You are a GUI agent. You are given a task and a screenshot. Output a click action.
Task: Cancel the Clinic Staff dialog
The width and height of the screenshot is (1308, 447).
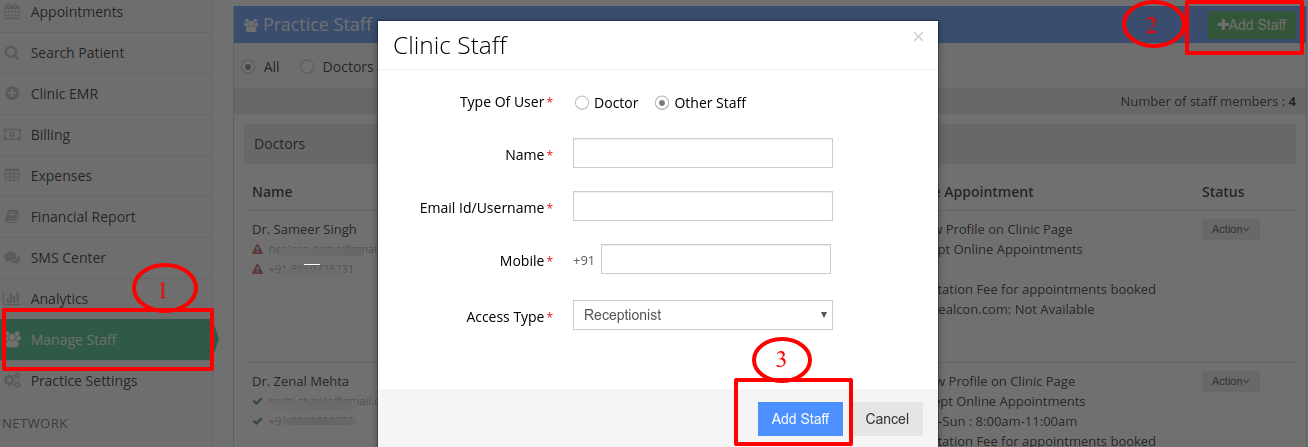(887, 419)
